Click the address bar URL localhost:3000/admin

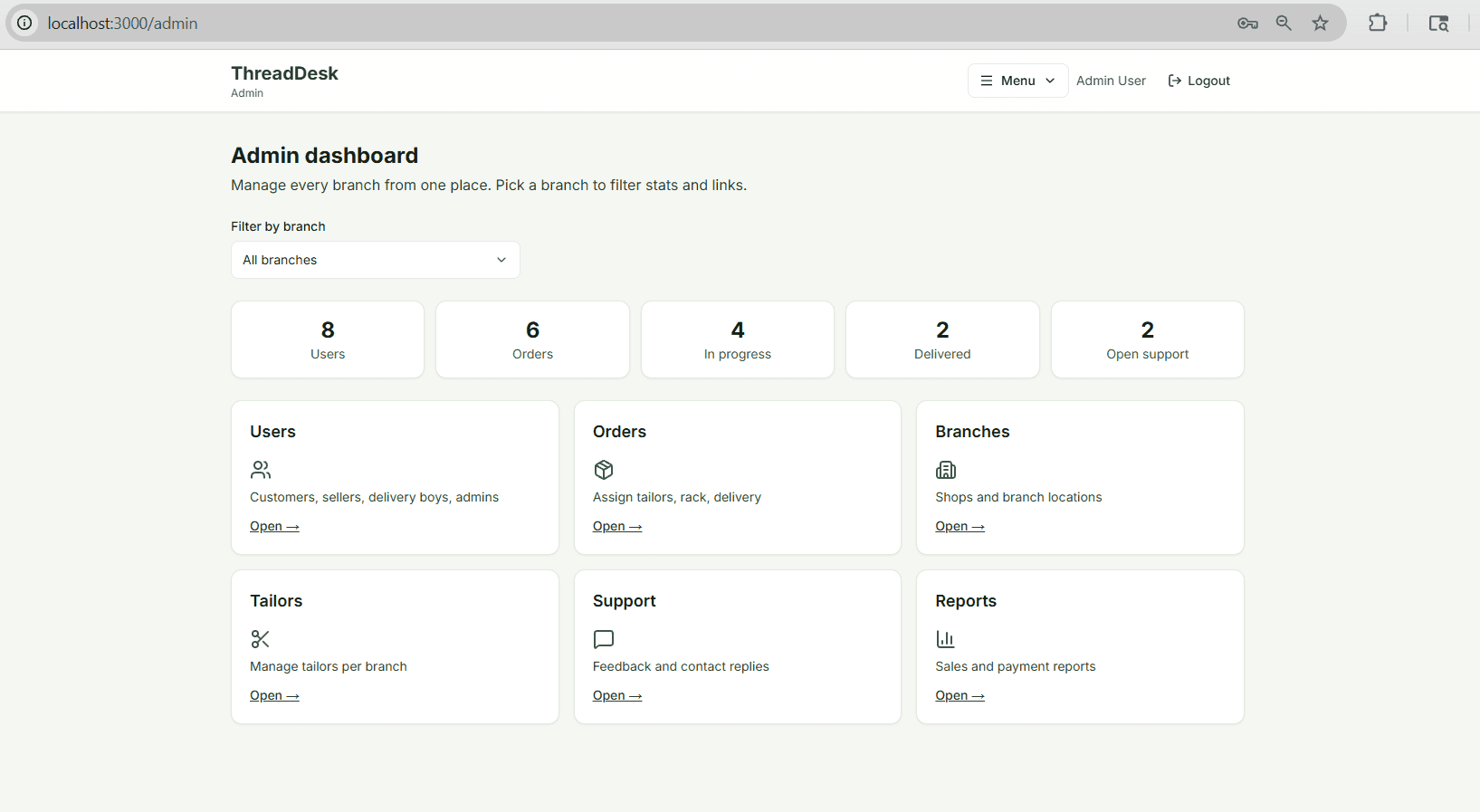(122, 24)
